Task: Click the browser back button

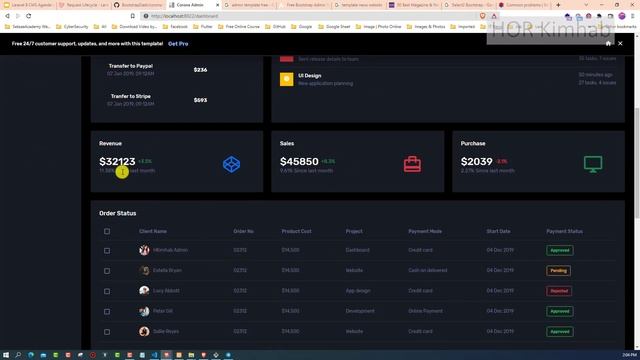Action: click(x=7, y=16)
